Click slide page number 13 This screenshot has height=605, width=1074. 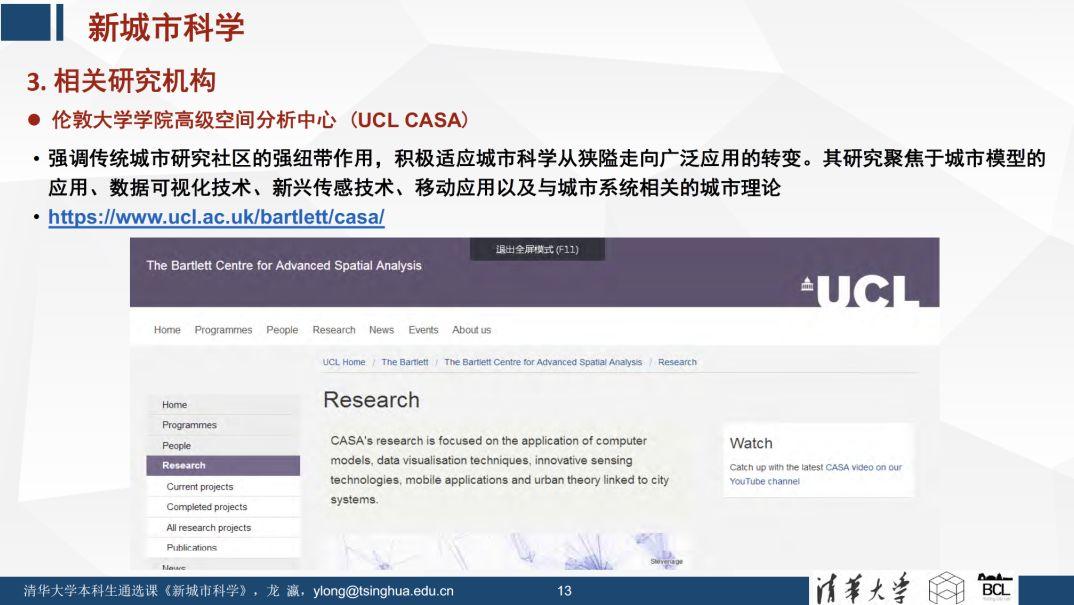coord(564,591)
